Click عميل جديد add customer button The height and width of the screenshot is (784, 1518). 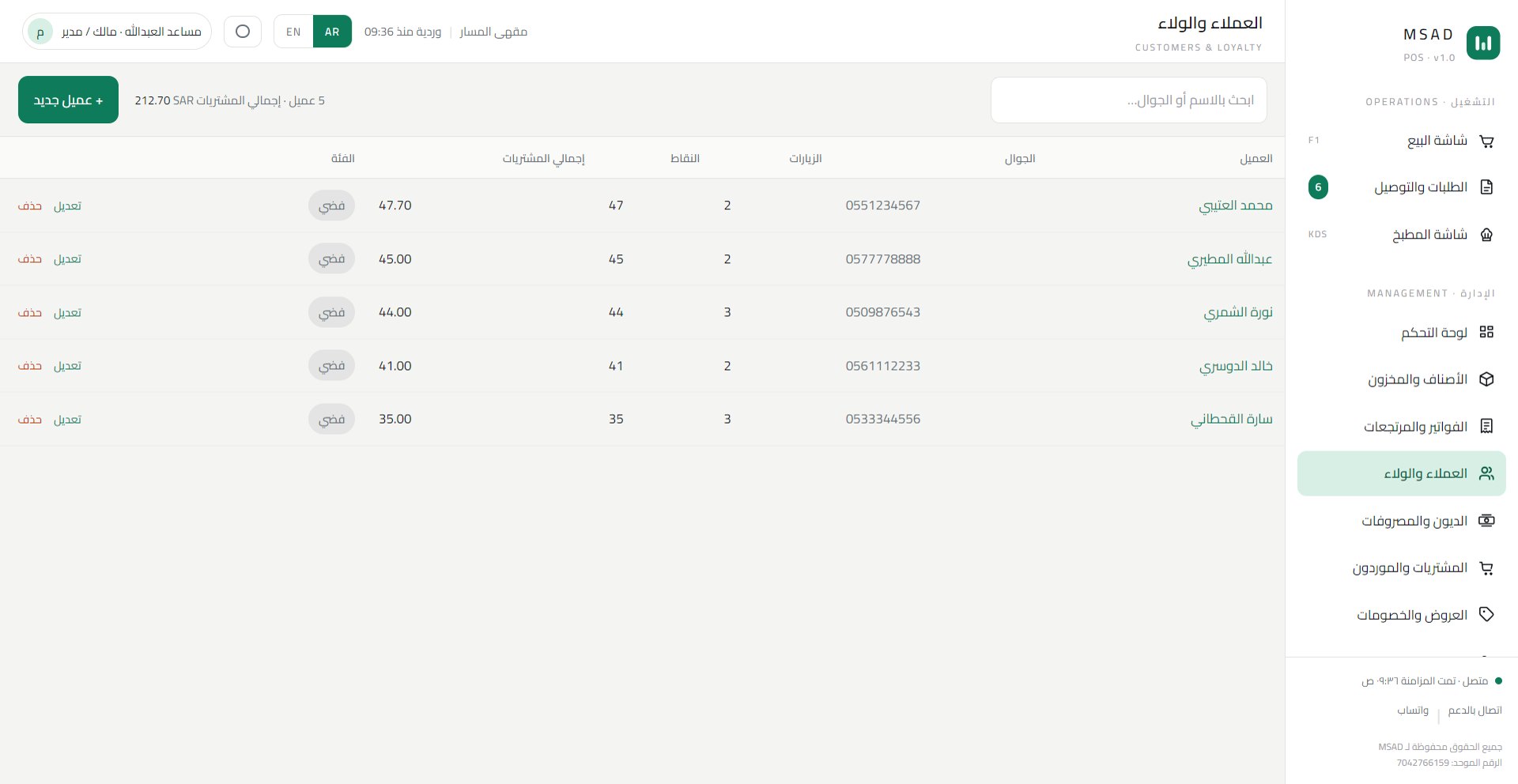[x=68, y=100]
